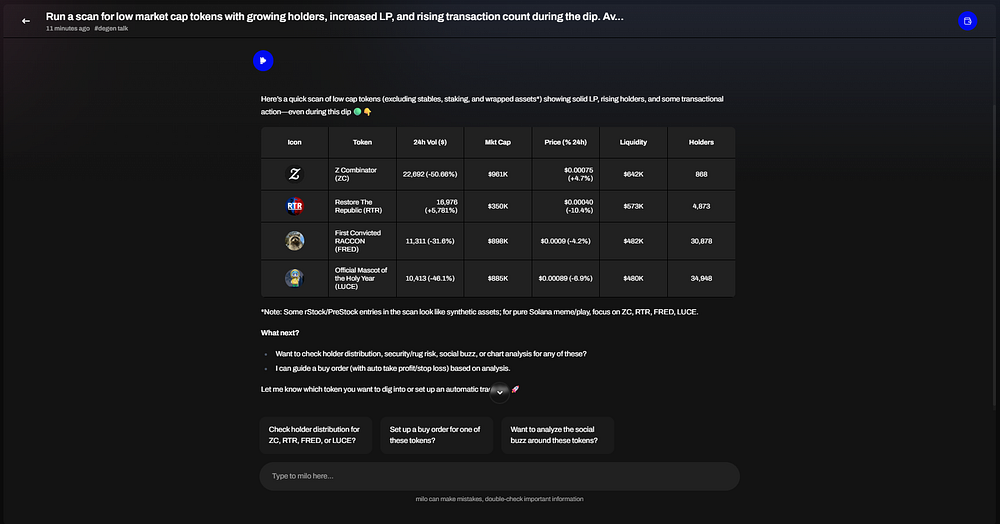Select 'Check holder distribution' suggestion
Screen dimensions: 1000x524
315,435
